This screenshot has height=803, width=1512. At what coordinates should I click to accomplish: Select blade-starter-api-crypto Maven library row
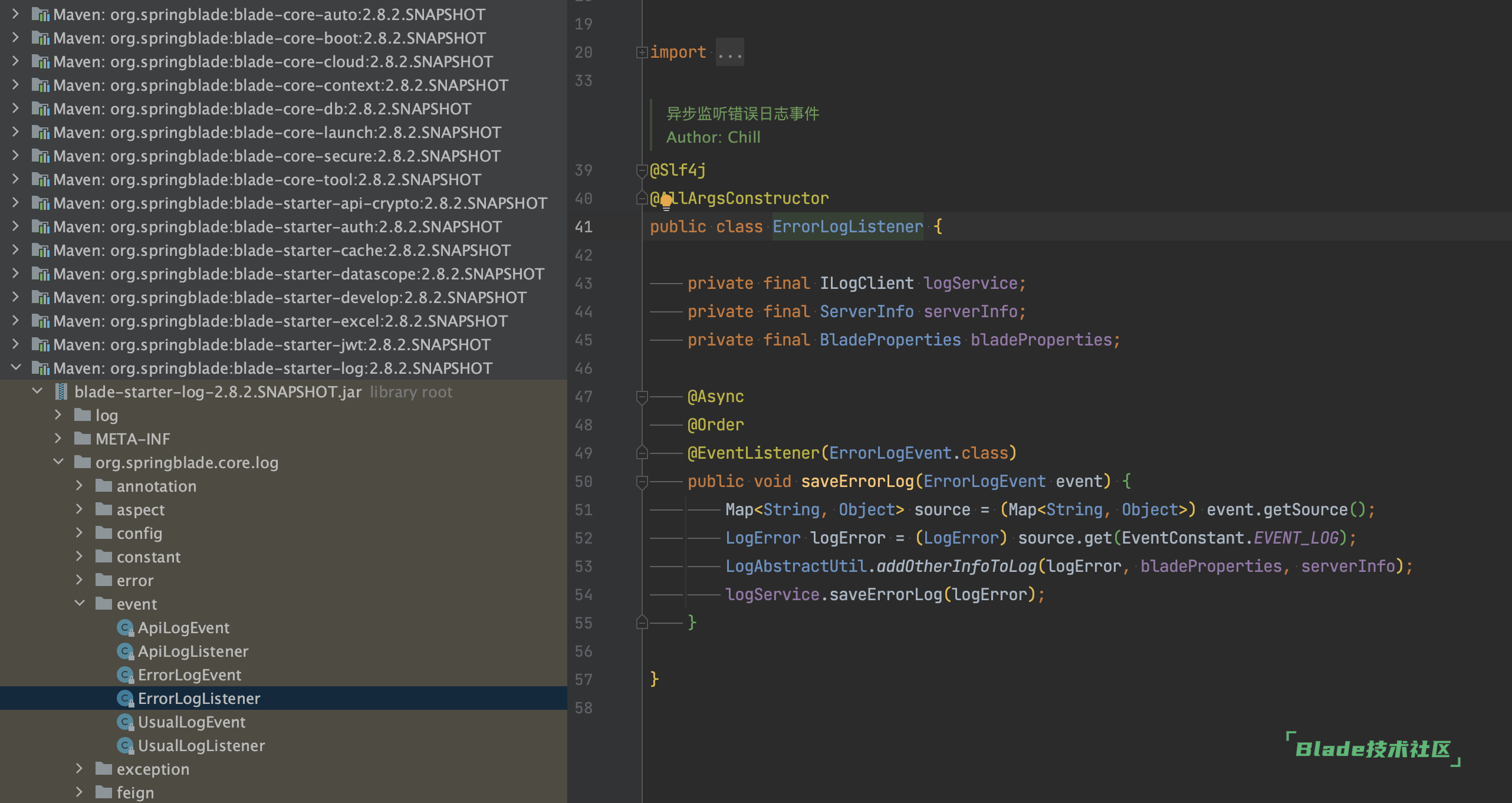point(284,203)
